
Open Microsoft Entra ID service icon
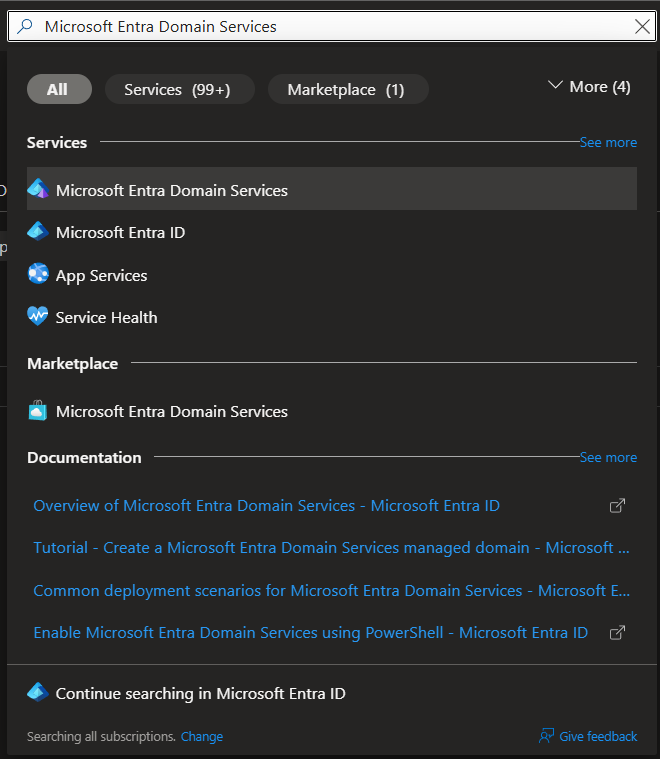point(38,232)
